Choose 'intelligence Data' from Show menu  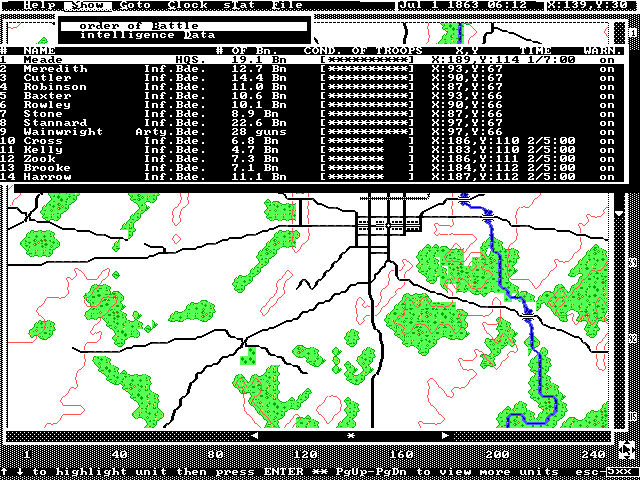point(138,35)
